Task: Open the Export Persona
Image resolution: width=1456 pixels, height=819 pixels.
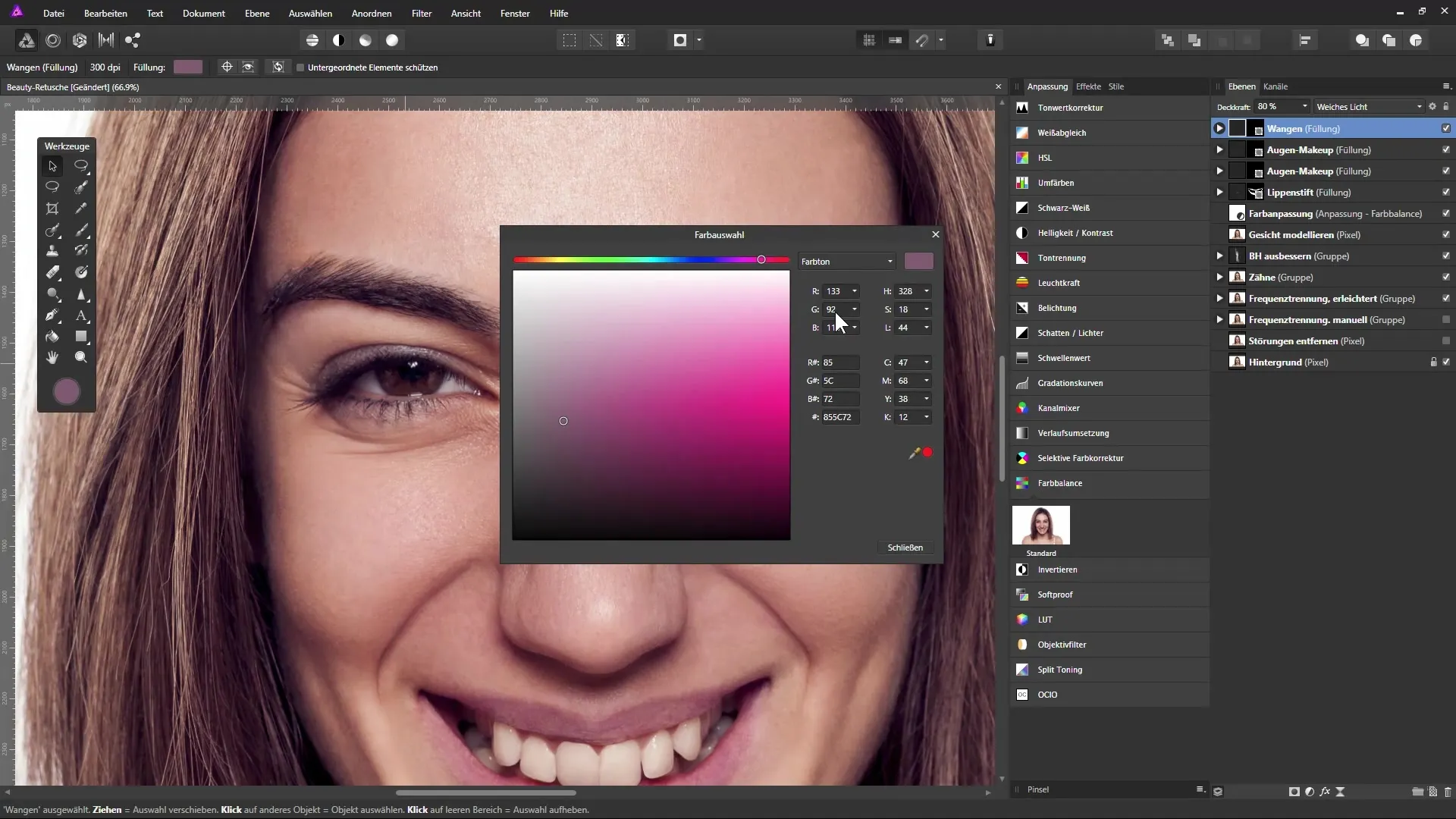Action: pyautogui.click(x=133, y=40)
